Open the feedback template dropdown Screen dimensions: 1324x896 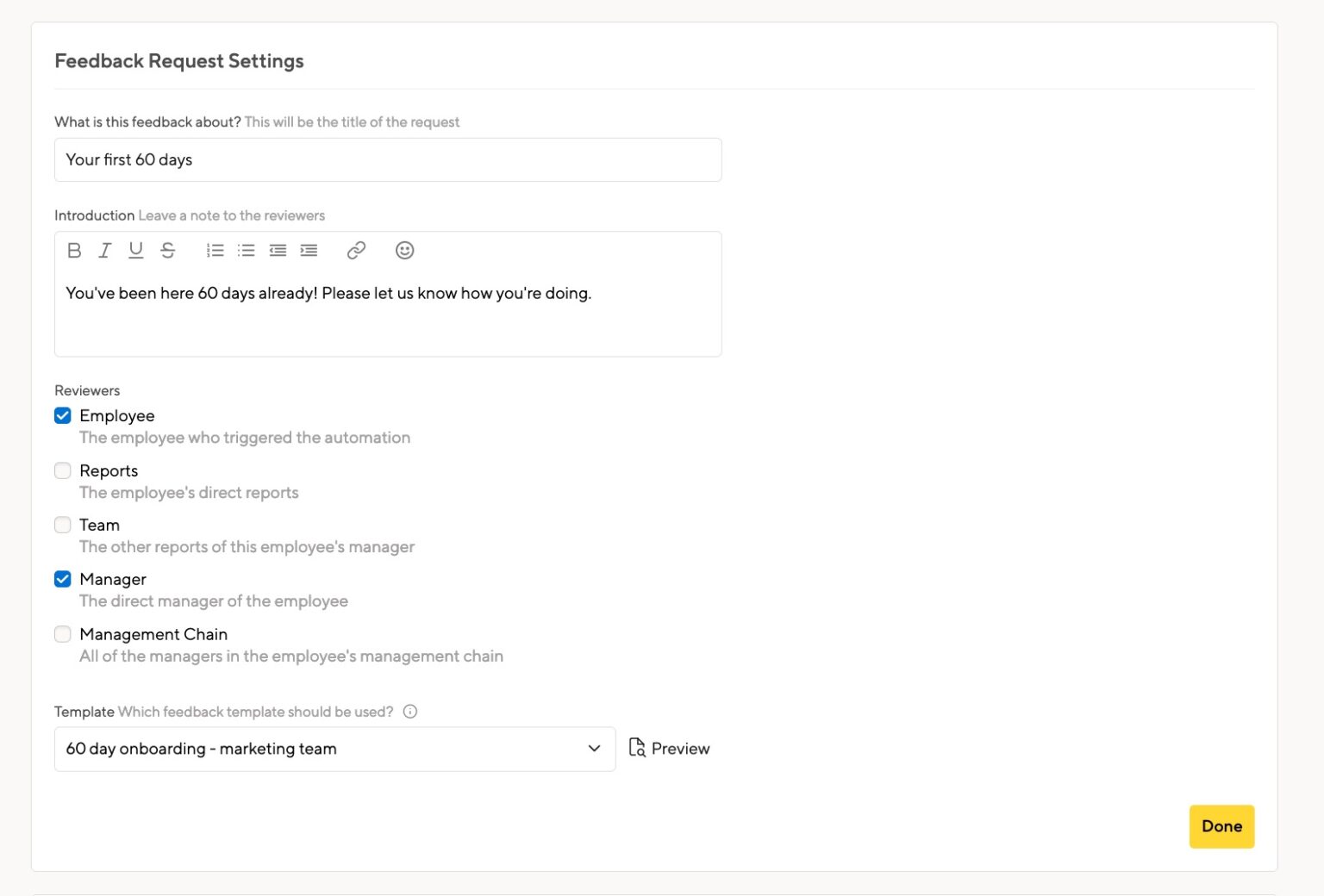[x=593, y=749]
